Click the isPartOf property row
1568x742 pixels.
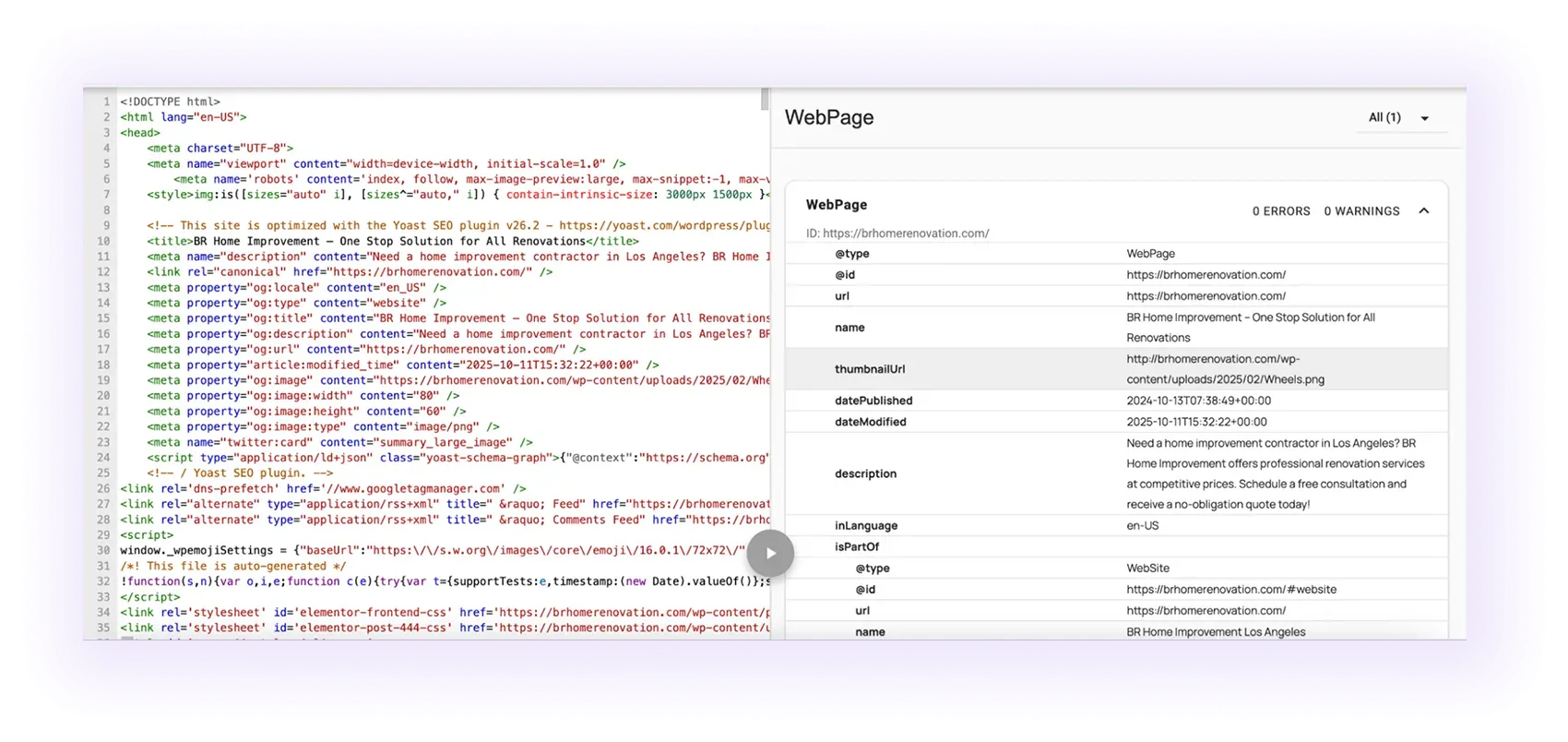pos(1116,547)
